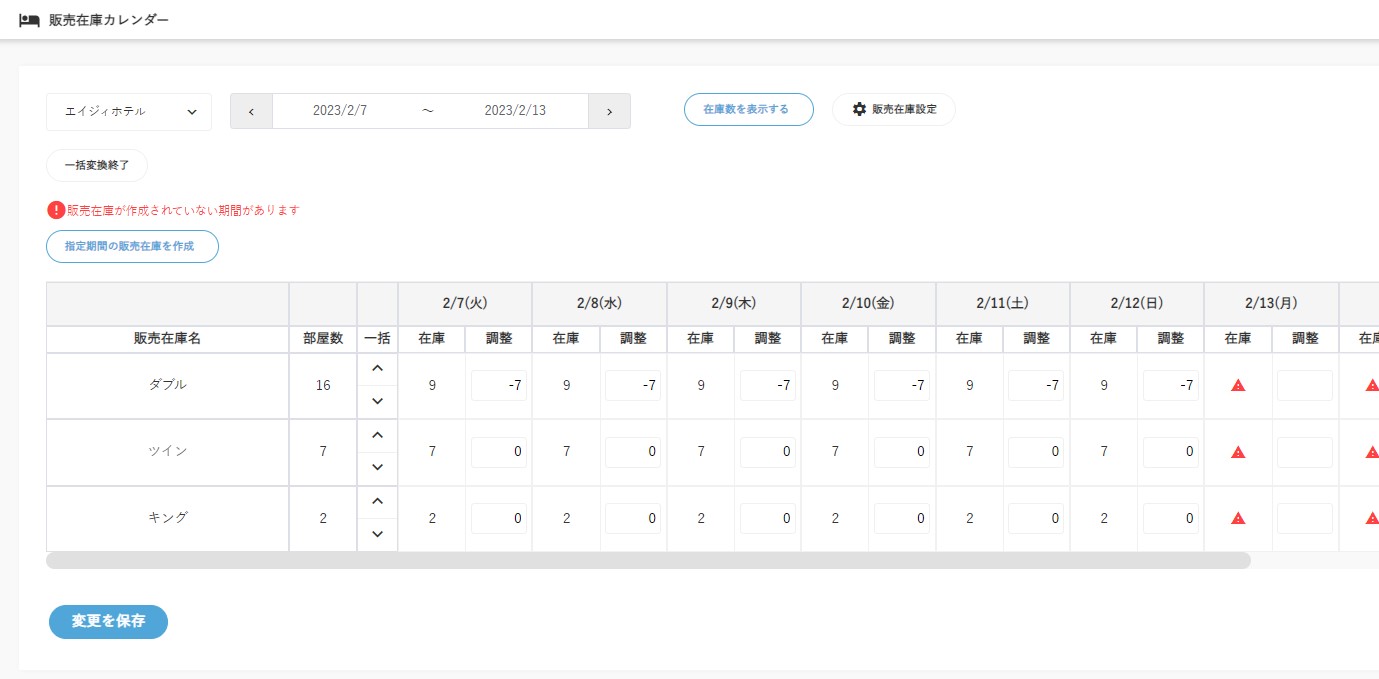Go to next week with right arrow

click(609, 111)
